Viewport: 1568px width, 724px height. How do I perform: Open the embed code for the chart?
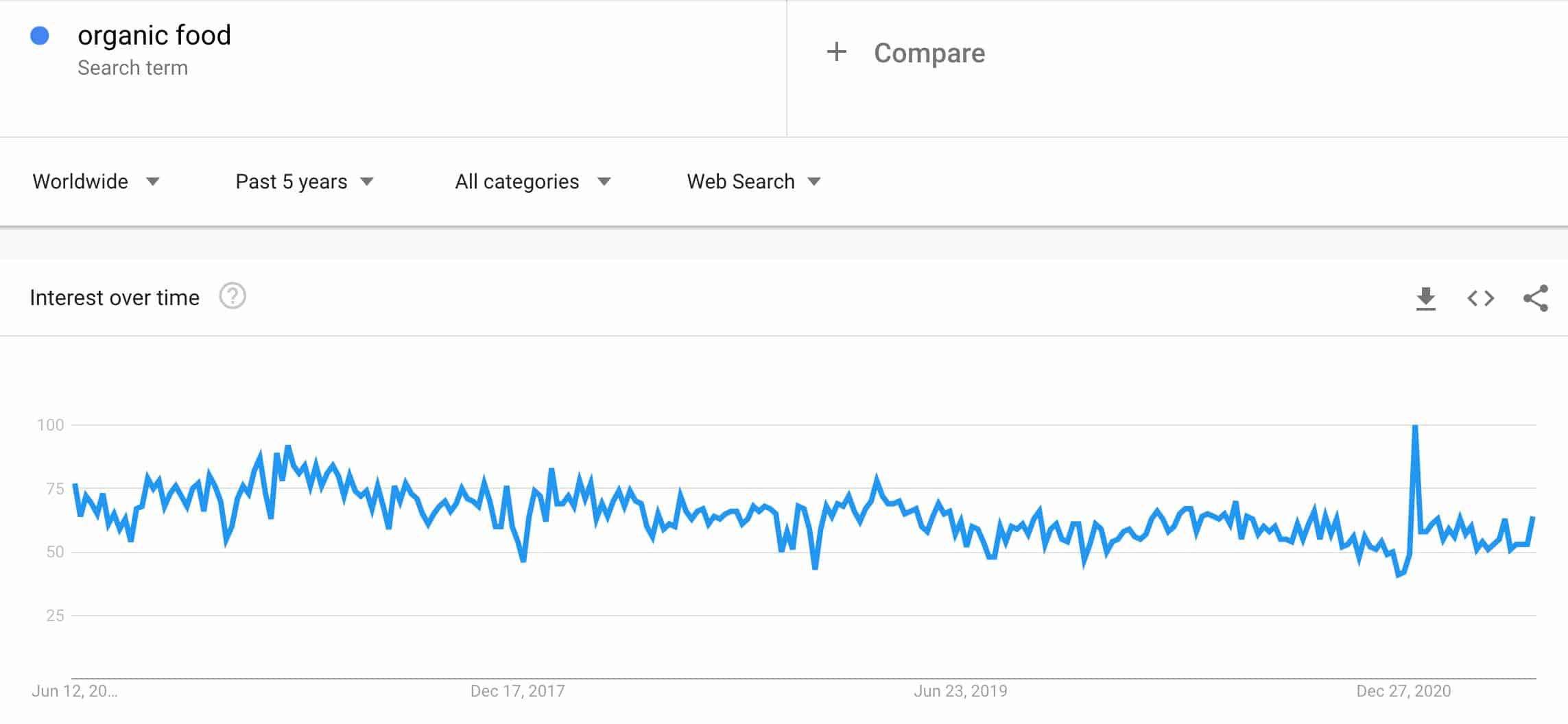coord(1480,298)
